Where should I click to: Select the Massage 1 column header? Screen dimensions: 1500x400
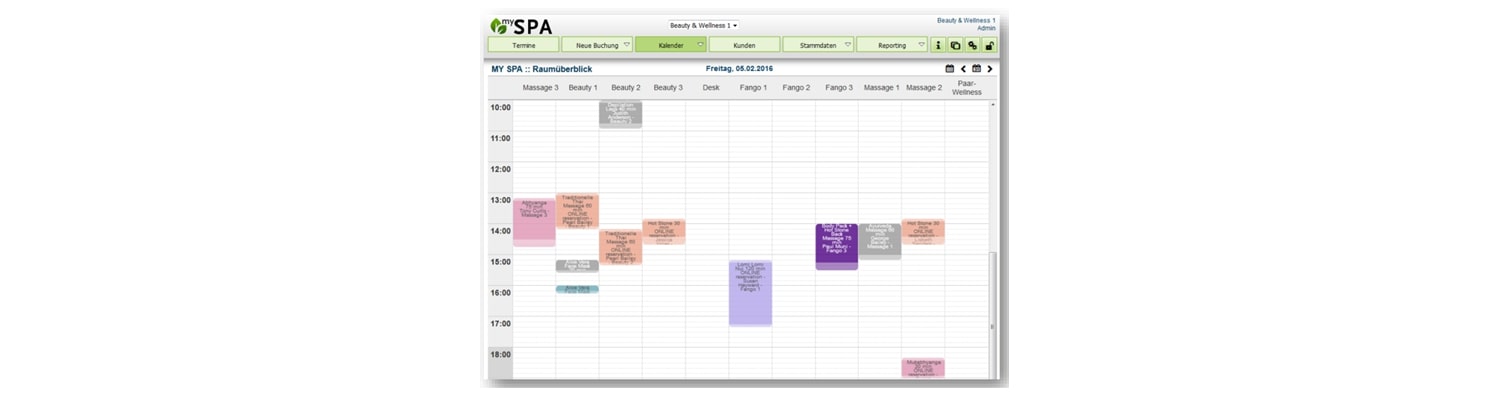pyautogui.click(x=881, y=88)
